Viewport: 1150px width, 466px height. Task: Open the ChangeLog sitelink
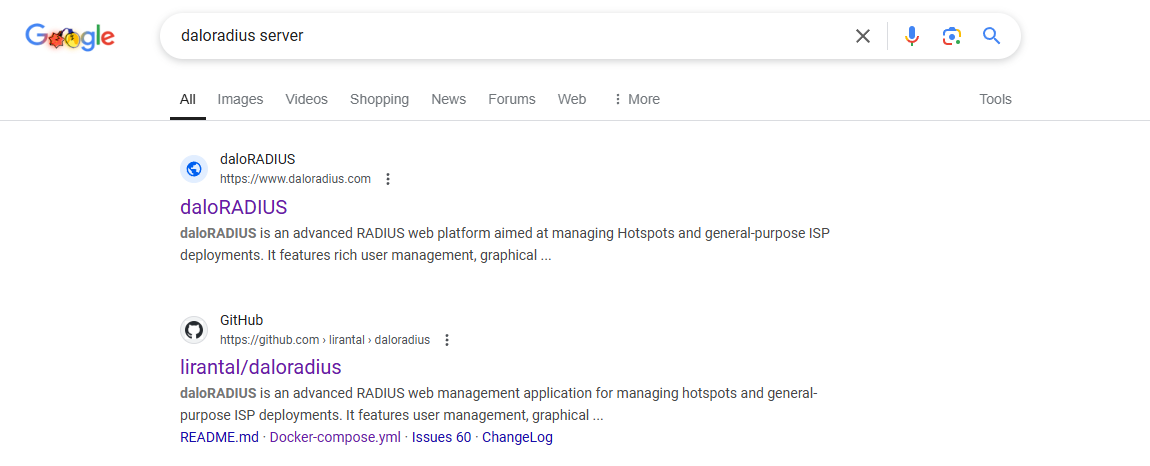click(x=517, y=437)
